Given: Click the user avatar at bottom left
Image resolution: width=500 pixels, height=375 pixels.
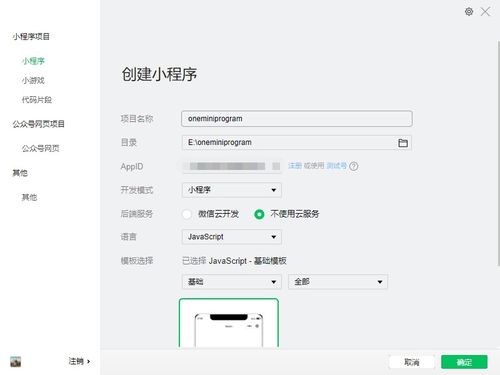Looking at the screenshot, I should pos(15,362).
